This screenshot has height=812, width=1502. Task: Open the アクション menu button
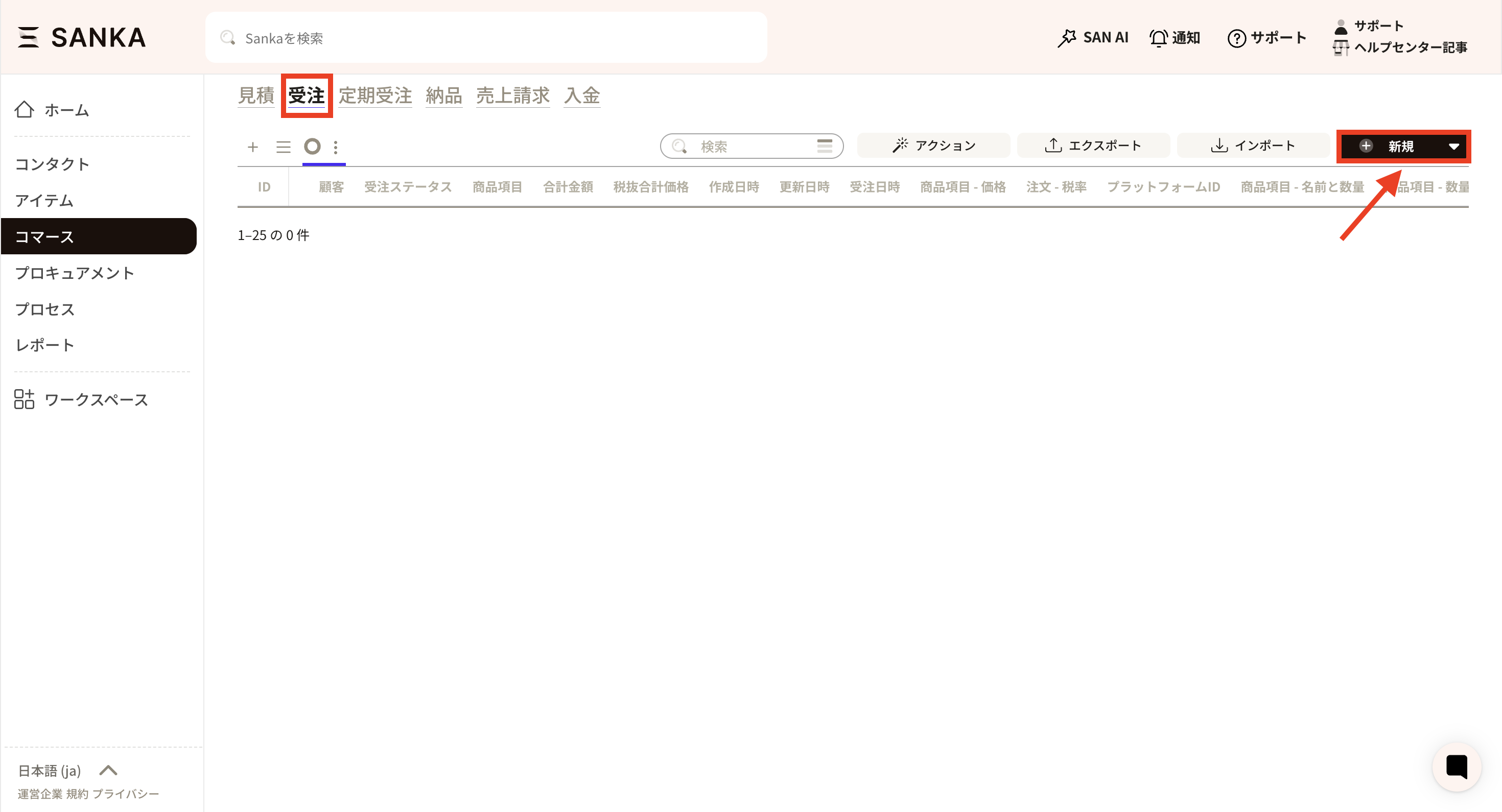tap(933, 146)
